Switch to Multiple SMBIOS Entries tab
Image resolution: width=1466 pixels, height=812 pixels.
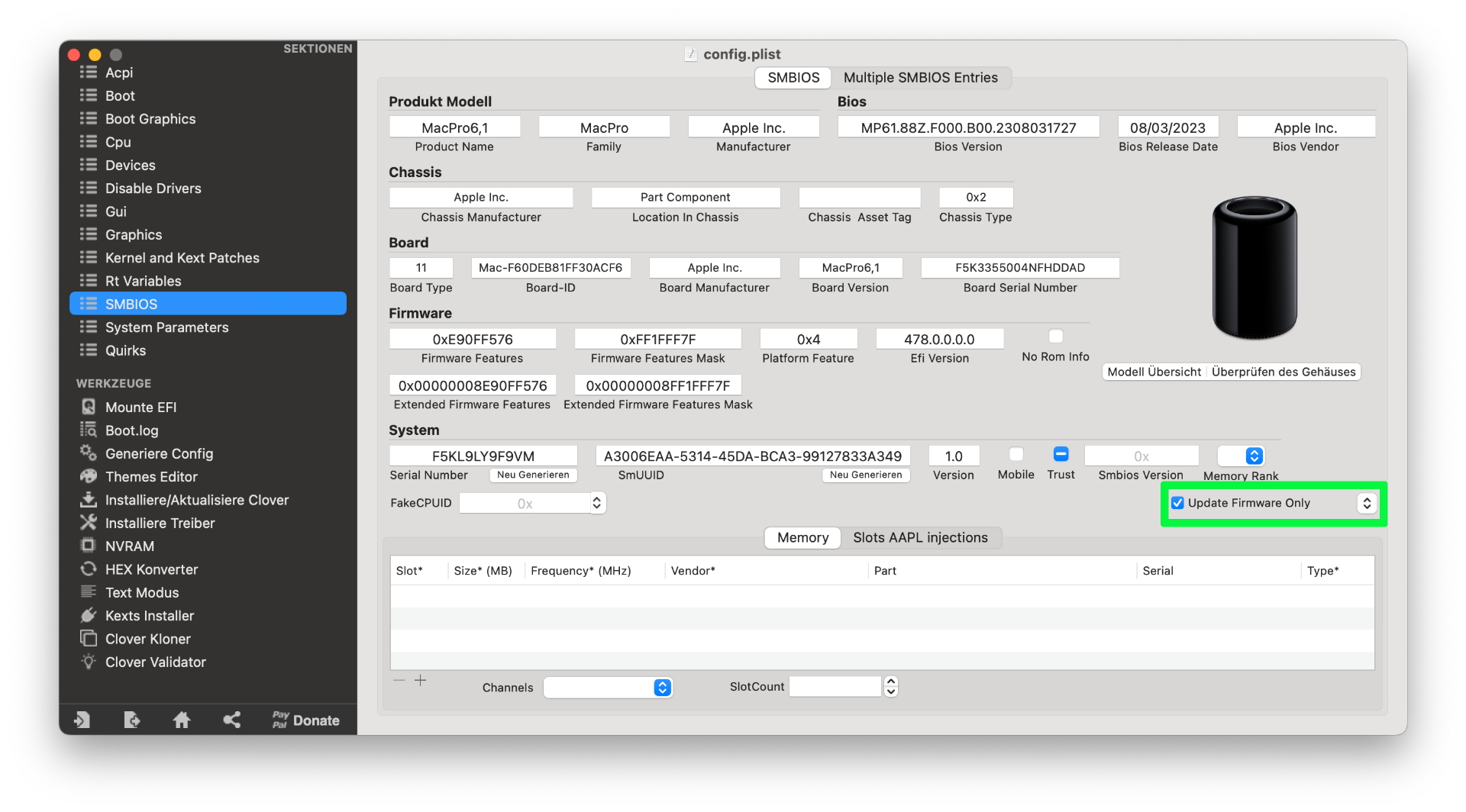[920, 78]
